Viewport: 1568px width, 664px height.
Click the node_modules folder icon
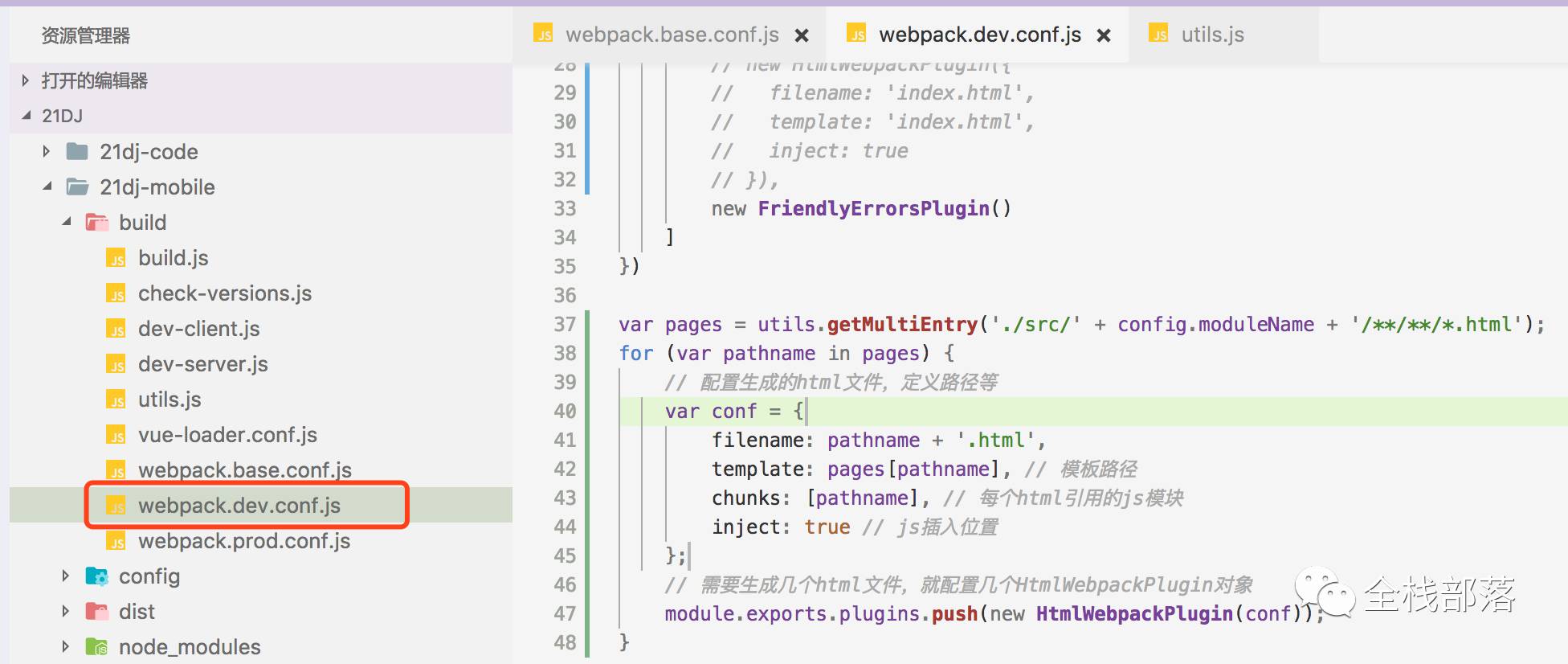[x=96, y=646]
